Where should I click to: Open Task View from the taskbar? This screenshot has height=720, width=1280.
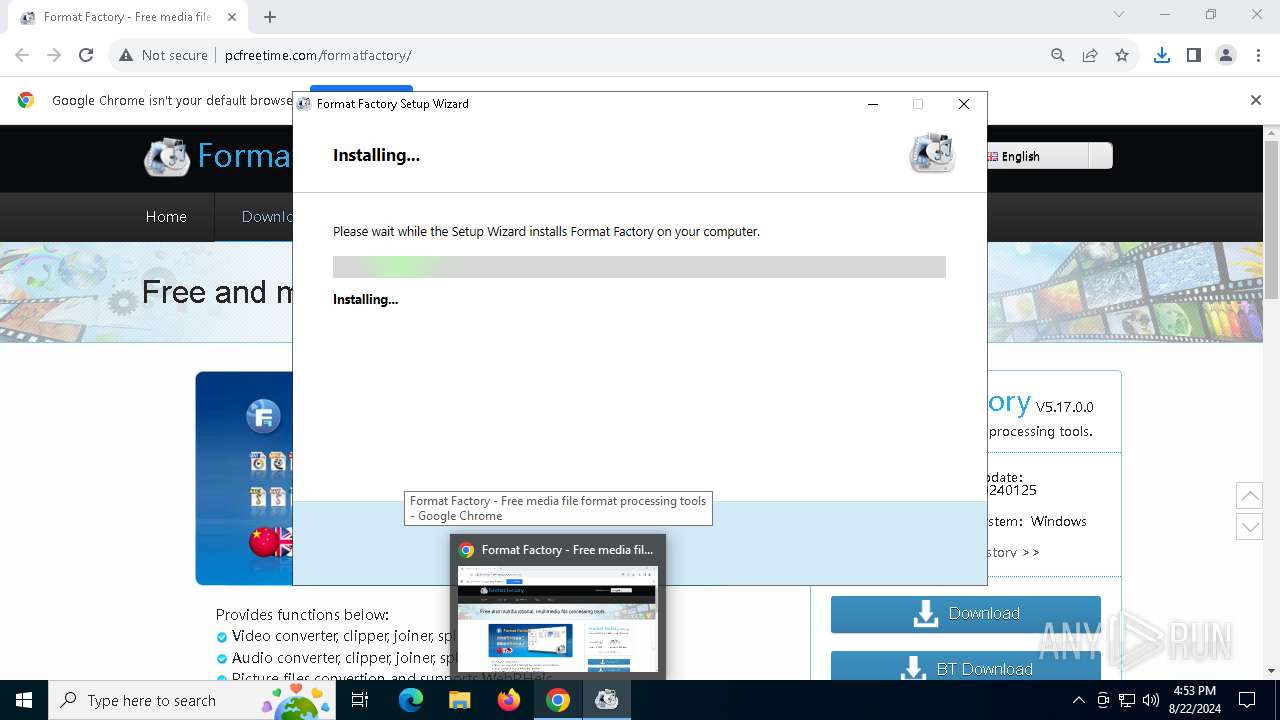coord(360,700)
